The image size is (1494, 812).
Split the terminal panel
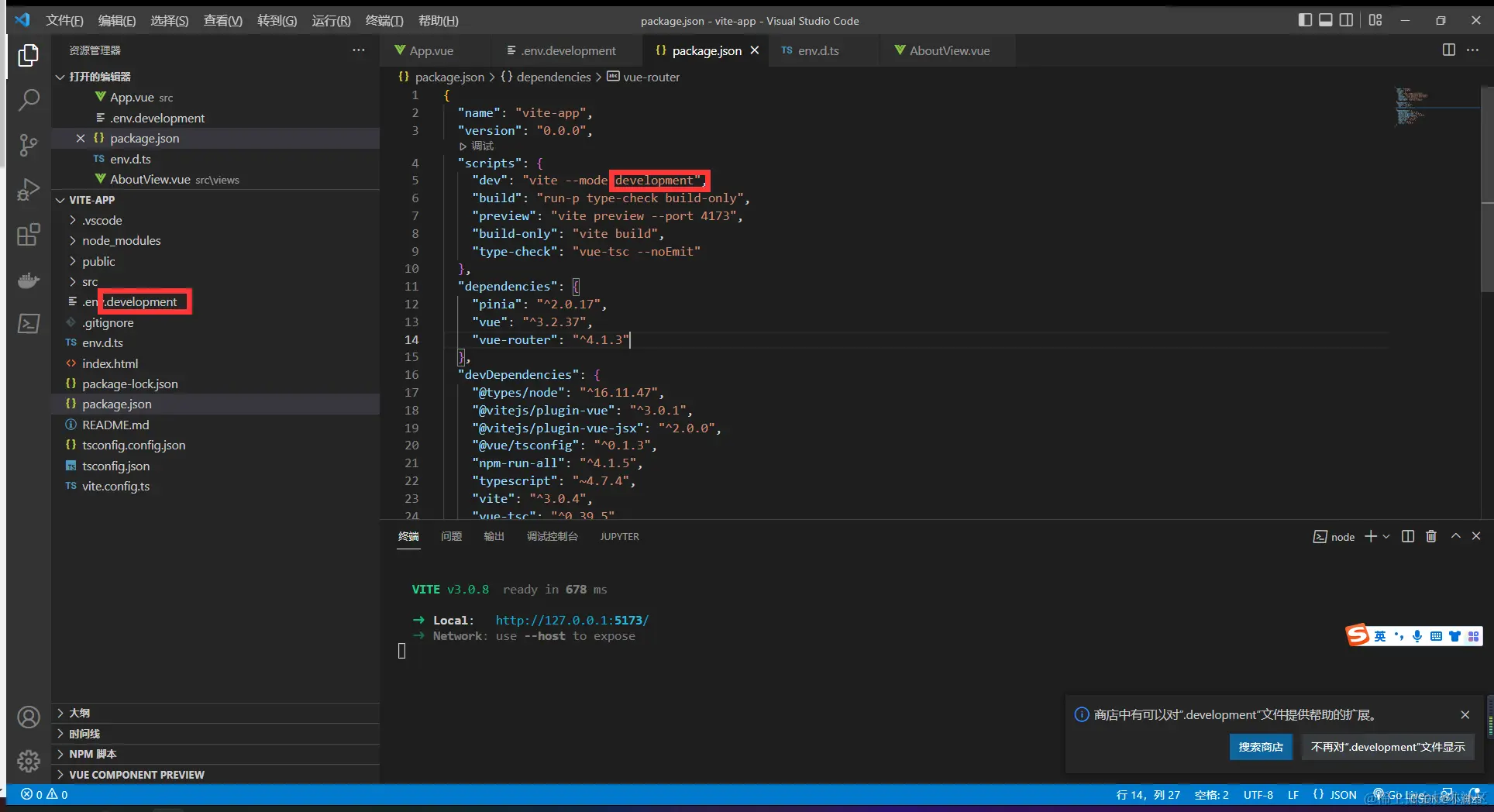(x=1408, y=536)
